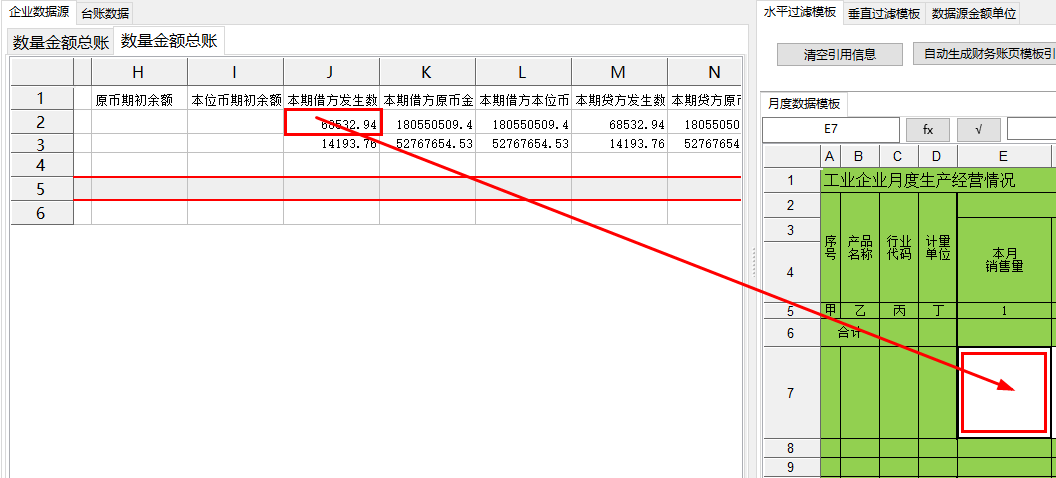
Task: Switch to the 垂直过滤模板 tab
Action: click(x=884, y=13)
